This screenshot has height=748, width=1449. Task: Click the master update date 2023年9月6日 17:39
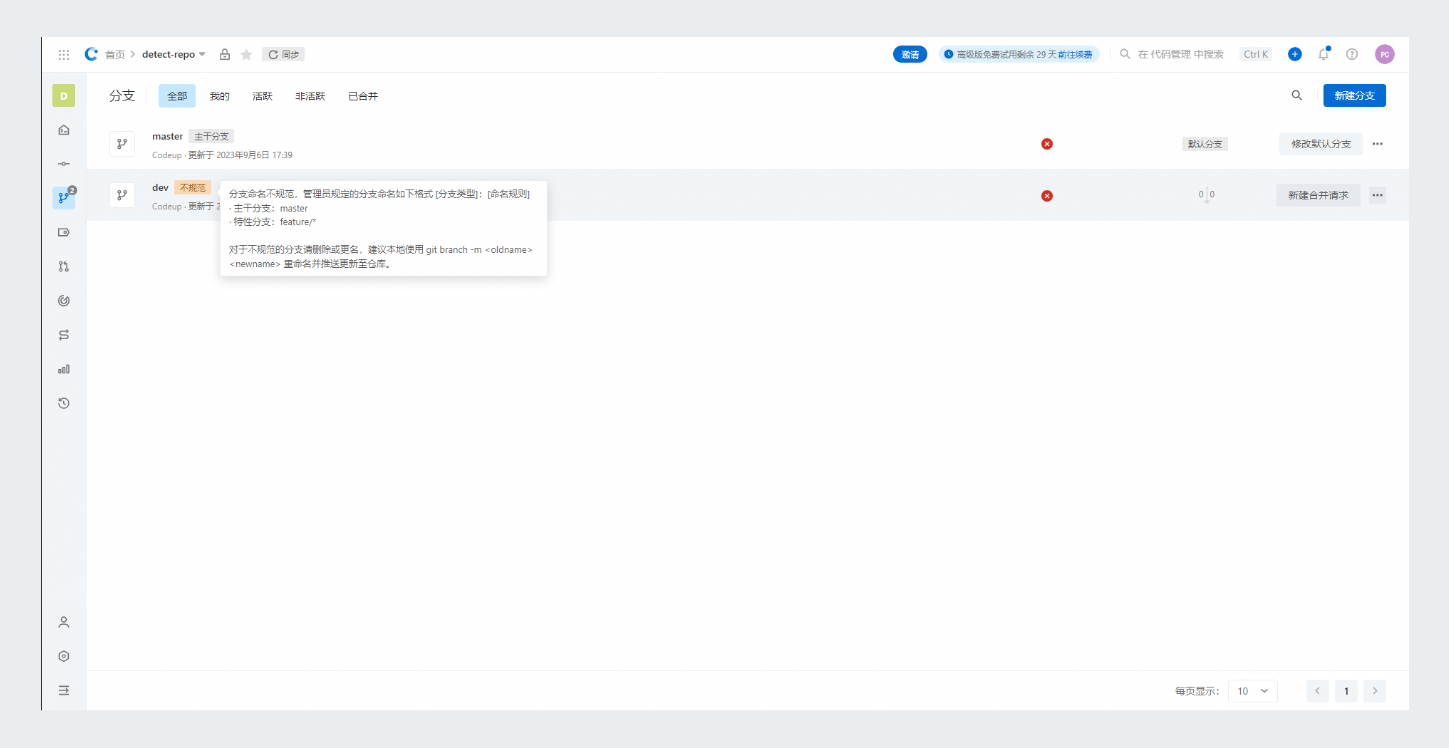[254, 155]
